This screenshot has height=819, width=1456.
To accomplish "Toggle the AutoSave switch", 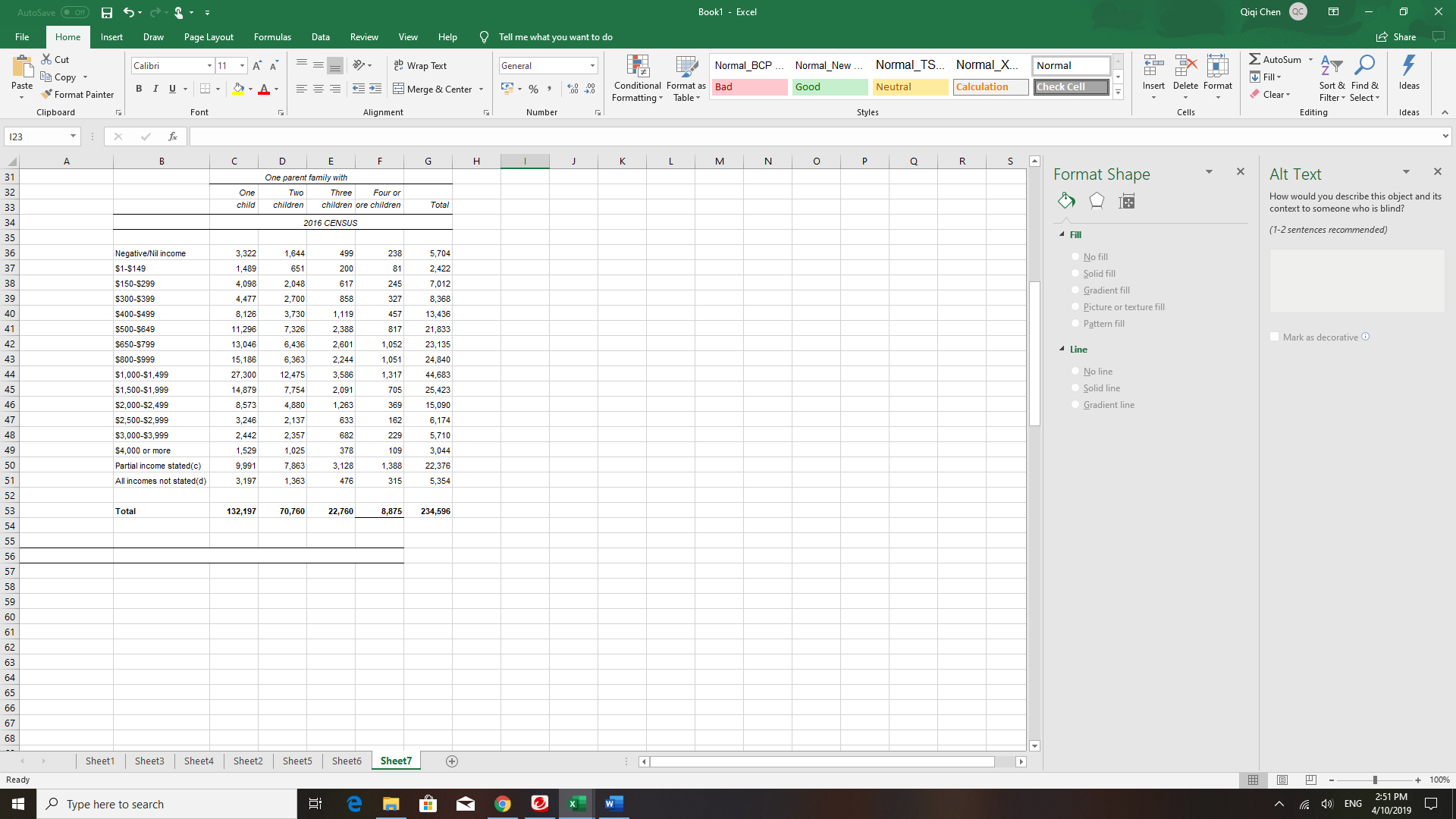I will point(74,12).
